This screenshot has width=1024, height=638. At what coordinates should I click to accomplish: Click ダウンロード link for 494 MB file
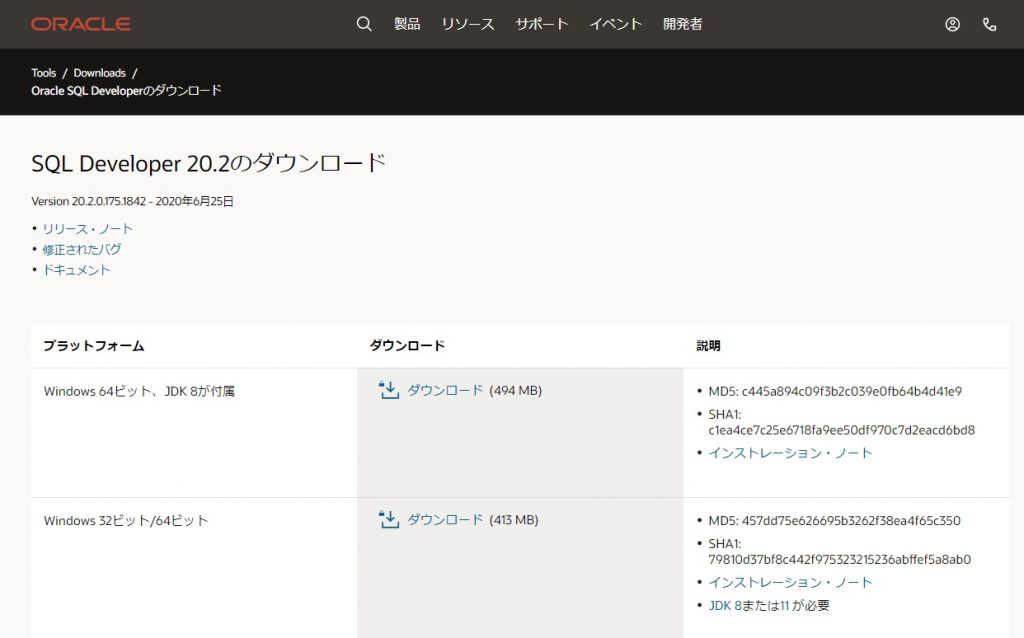(x=445, y=390)
